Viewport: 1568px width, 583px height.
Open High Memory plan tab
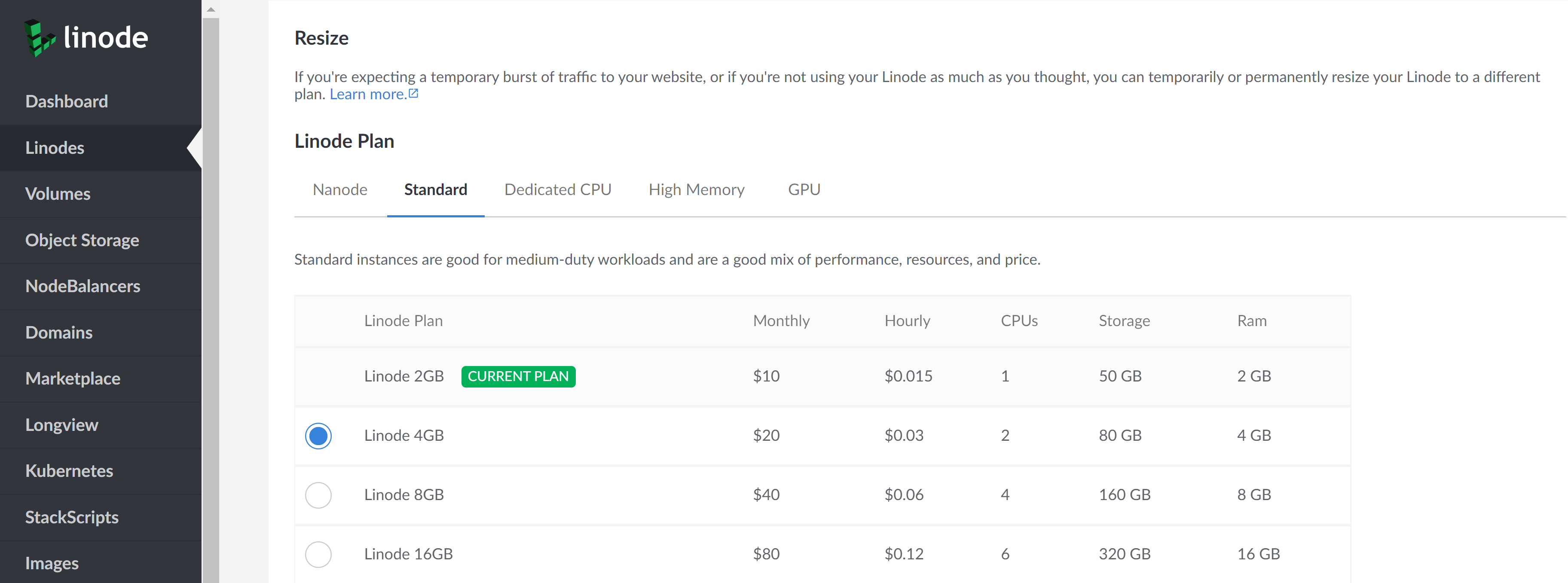click(697, 190)
